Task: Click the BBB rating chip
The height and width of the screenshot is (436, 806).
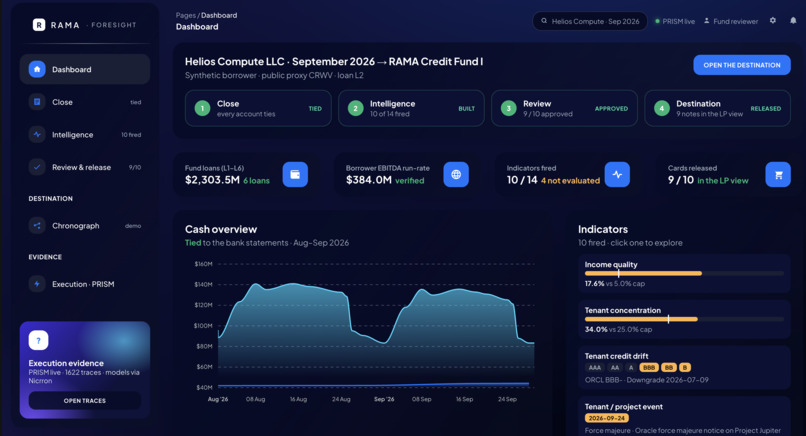Action: 649,368
